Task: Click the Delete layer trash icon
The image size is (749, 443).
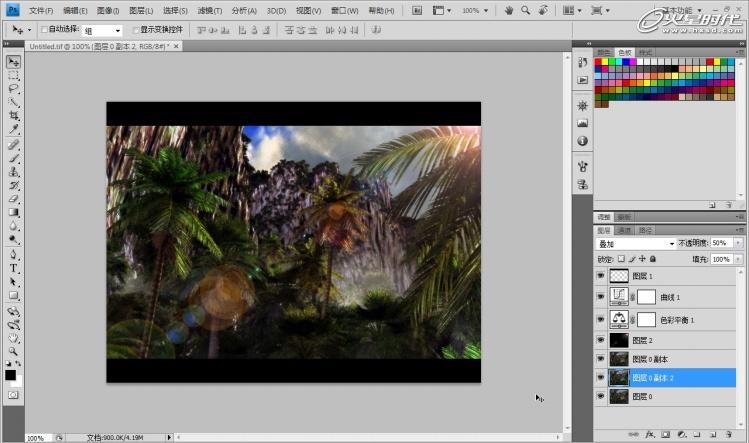Action: [x=728, y=434]
